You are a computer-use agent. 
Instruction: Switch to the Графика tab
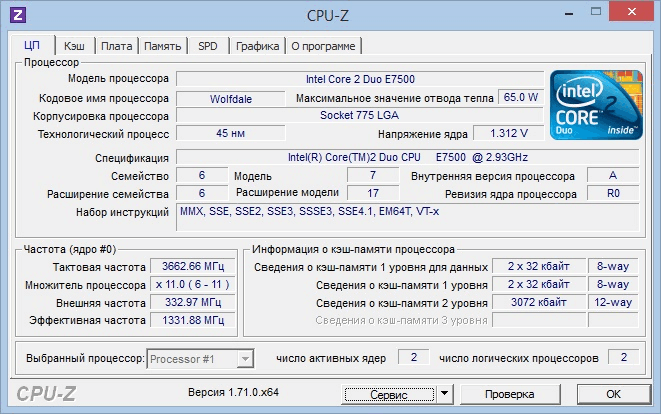click(x=257, y=45)
